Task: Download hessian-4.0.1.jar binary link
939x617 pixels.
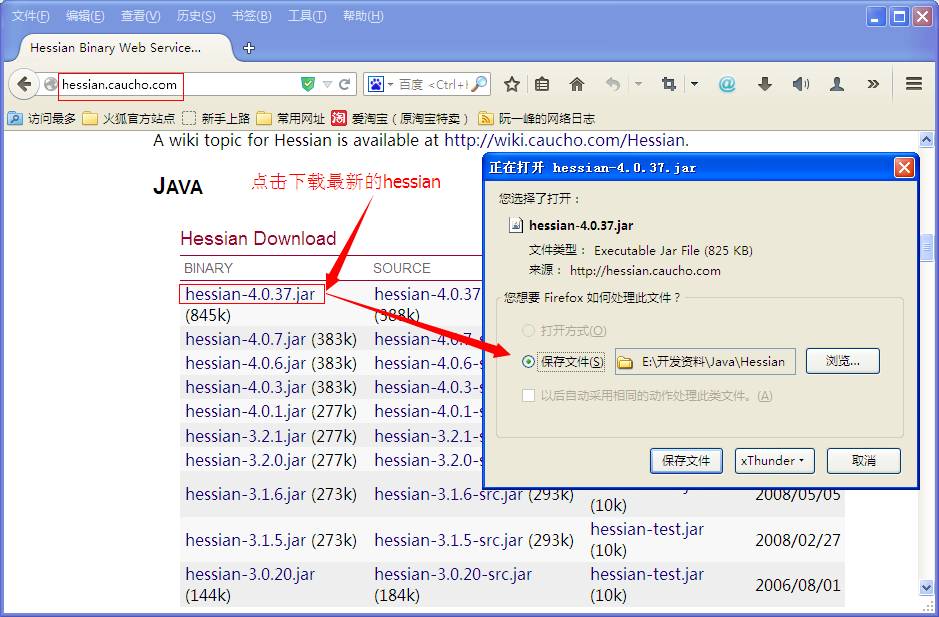Action: [246, 411]
